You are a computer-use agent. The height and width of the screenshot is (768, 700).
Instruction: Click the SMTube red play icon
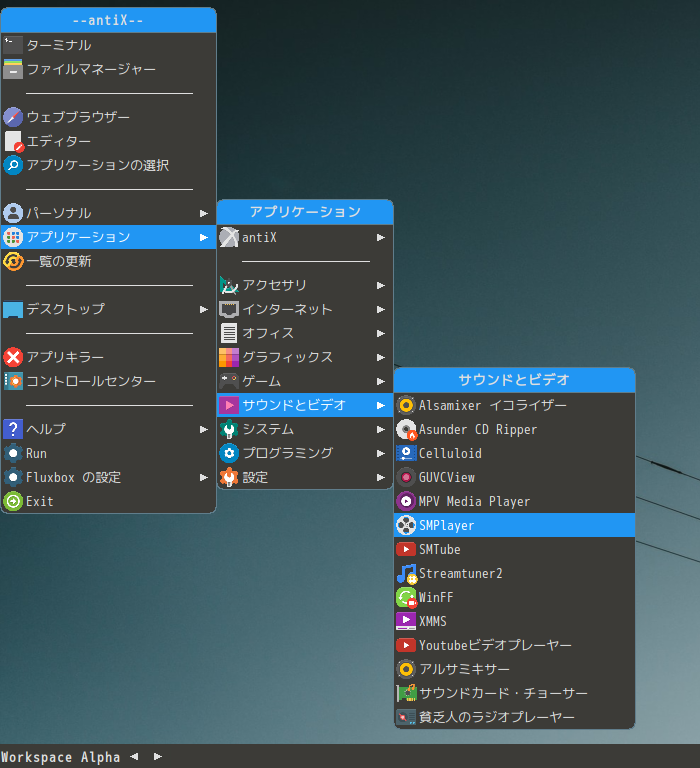pyautogui.click(x=406, y=549)
